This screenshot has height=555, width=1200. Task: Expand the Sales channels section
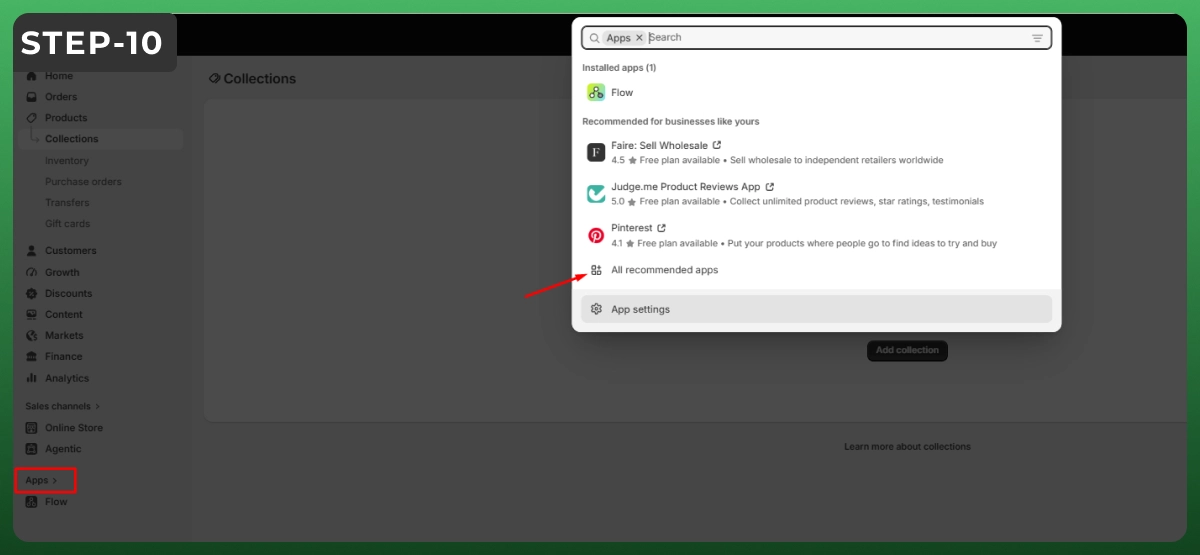(62, 406)
